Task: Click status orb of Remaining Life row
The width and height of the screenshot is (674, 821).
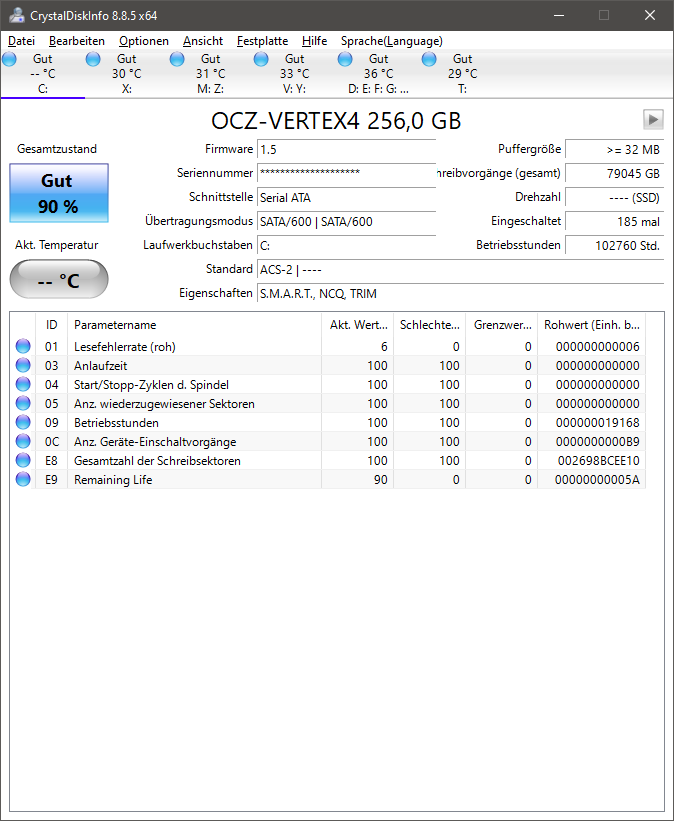Action: coord(23,479)
